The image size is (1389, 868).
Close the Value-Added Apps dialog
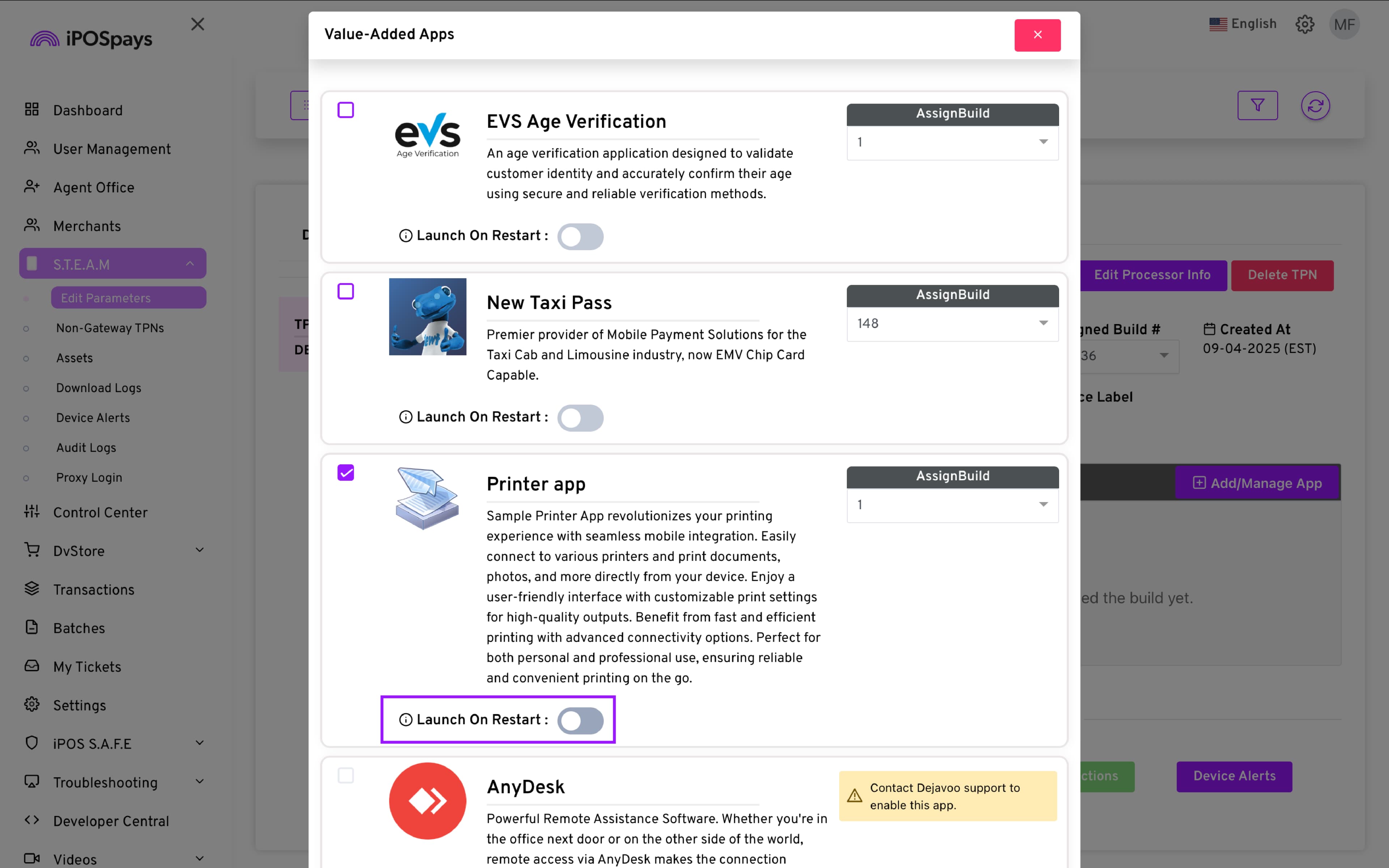[x=1037, y=35]
